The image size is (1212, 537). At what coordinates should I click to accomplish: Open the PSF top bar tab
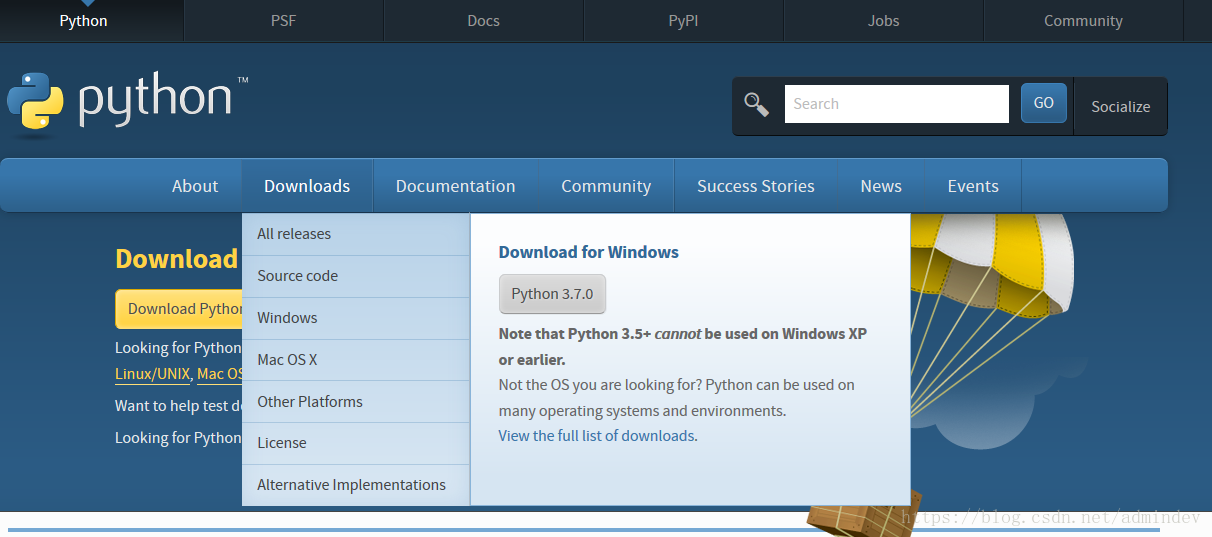(x=284, y=21)
